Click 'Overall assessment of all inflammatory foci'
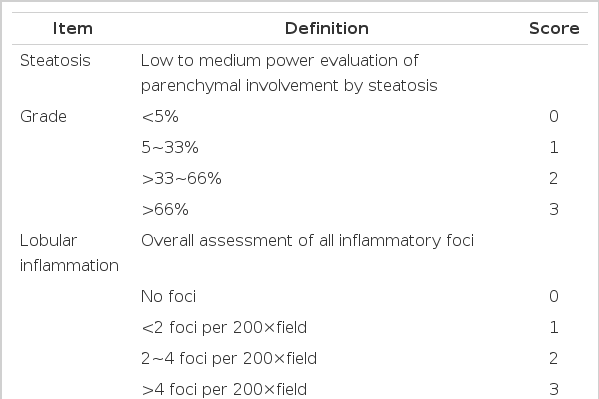The image size is (599, 399). click(307, 240)
